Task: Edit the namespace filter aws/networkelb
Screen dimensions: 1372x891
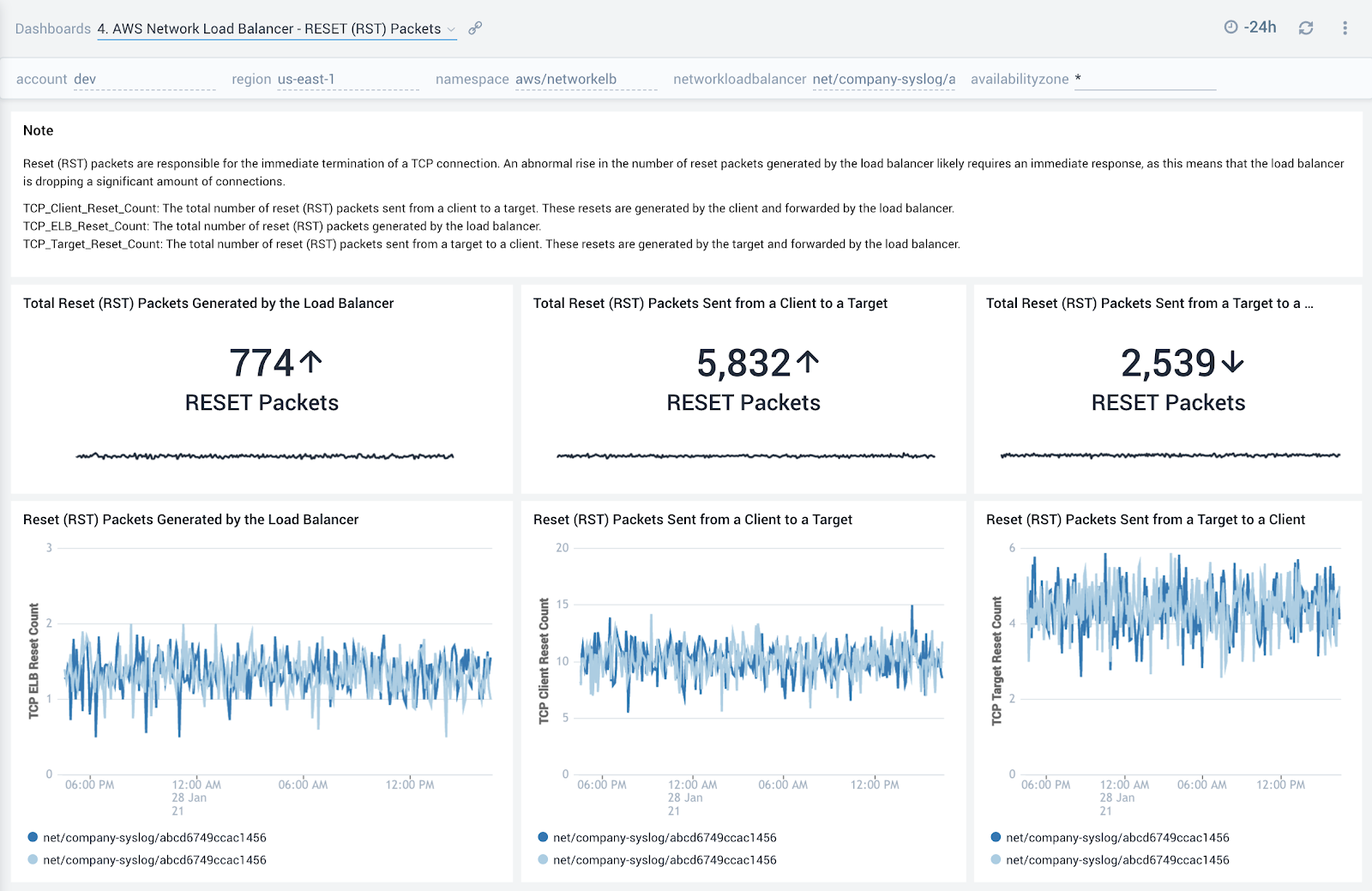Action: pyautogui.click(x=565, y=78)
